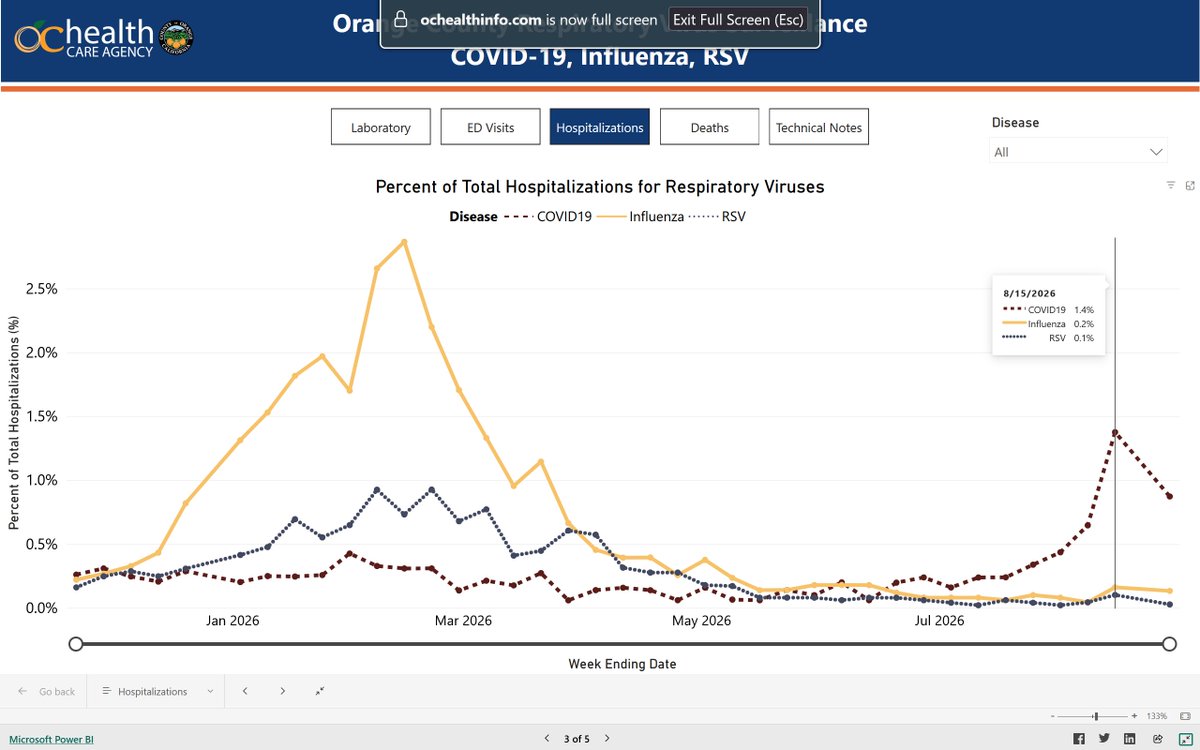Open the Microsoft Power BI link

51,739
